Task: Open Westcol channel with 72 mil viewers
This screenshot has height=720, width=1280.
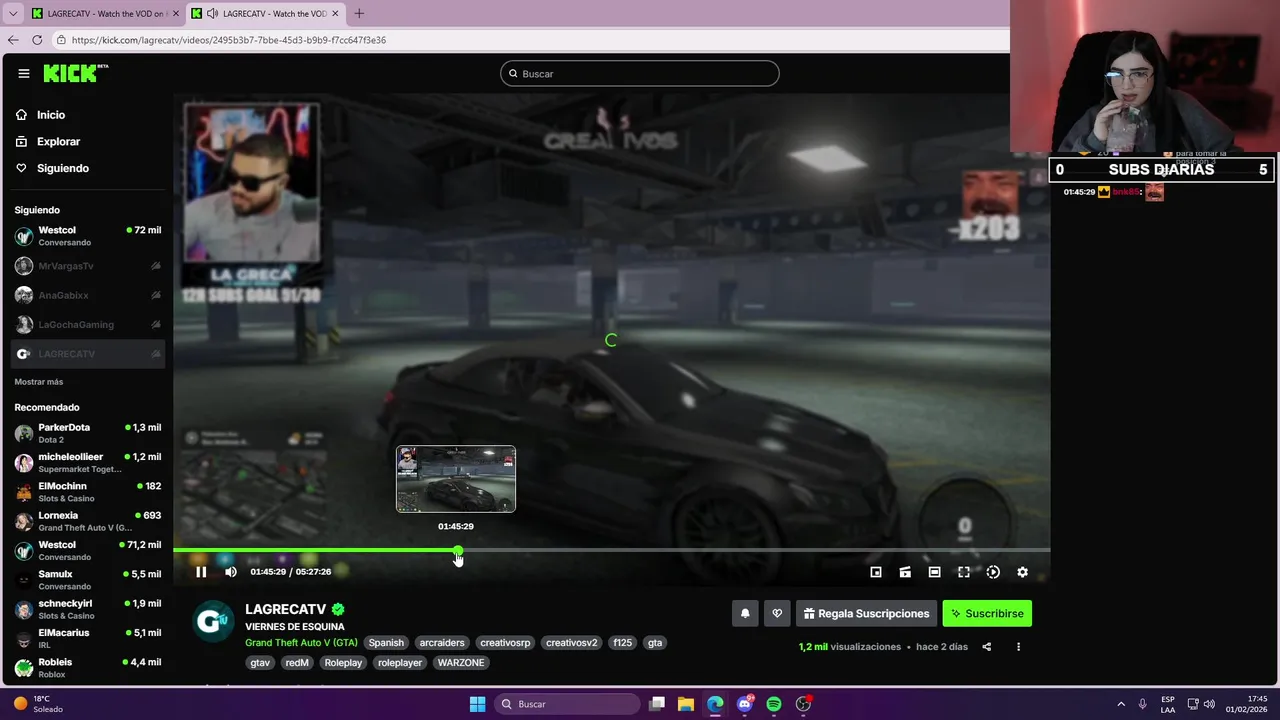Action: [x=88, y=236]
